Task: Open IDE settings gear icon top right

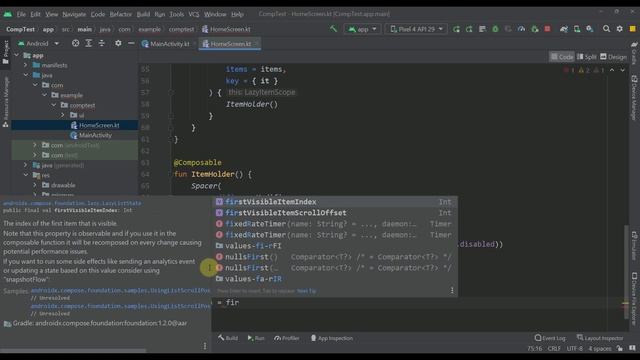Action: (x=620, y=29)
